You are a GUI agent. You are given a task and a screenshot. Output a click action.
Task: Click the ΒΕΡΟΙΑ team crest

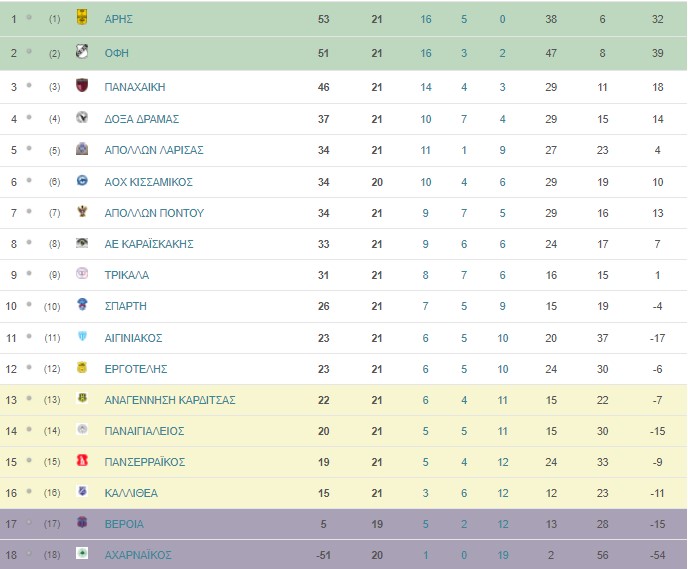coord(82,522)
